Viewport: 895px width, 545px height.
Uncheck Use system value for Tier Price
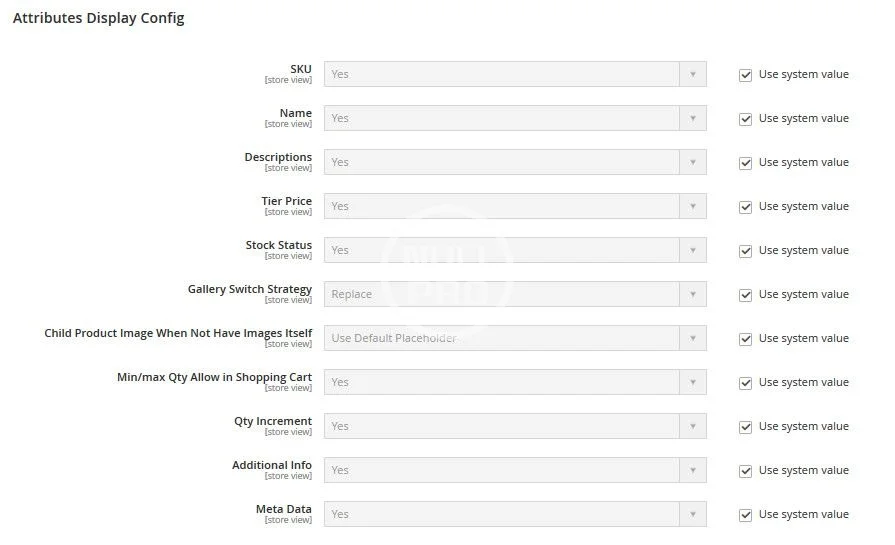point(745,207)
